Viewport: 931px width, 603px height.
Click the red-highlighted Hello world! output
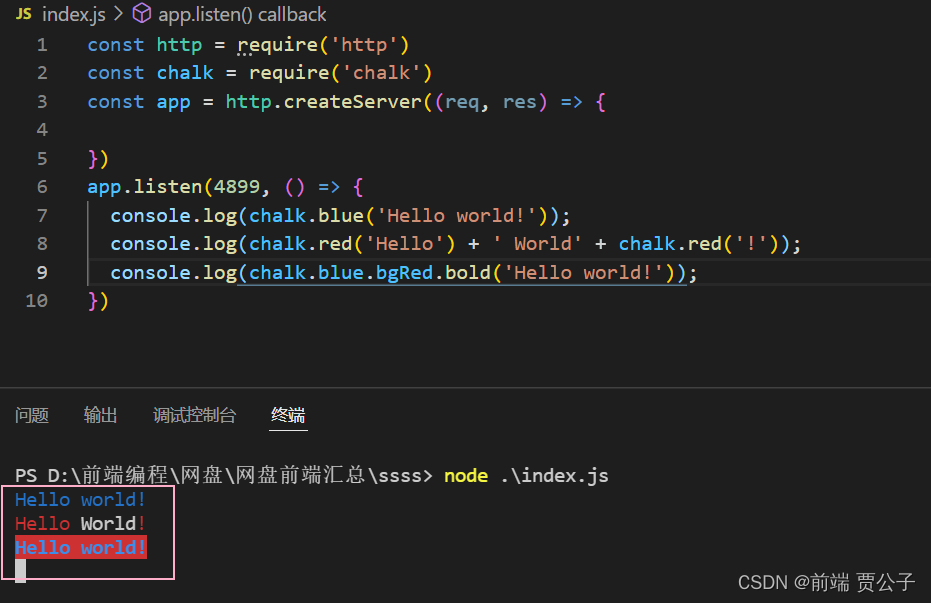point(79,547)
